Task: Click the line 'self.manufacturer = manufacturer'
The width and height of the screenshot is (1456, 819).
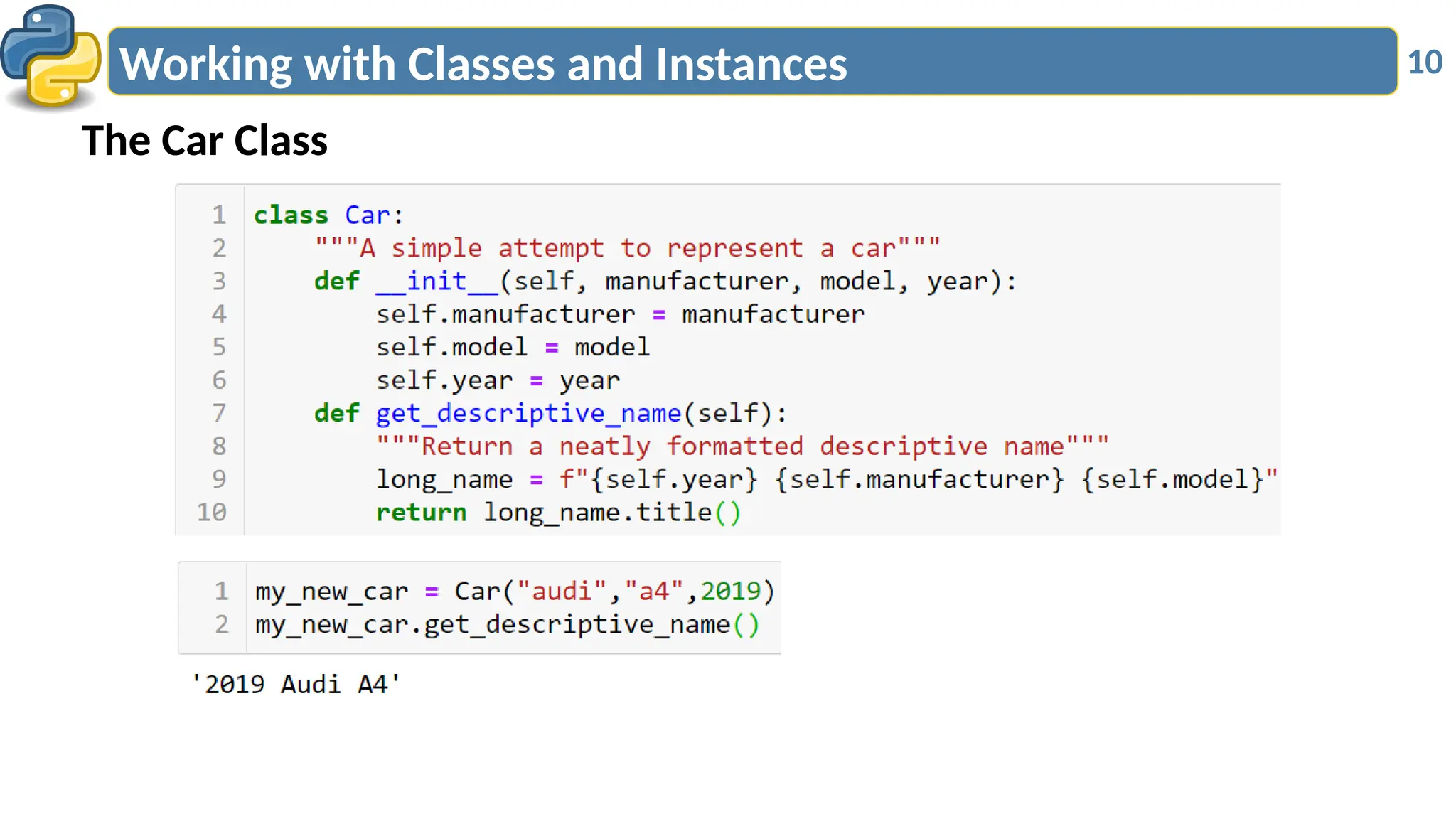Action: tap(621, 314)
